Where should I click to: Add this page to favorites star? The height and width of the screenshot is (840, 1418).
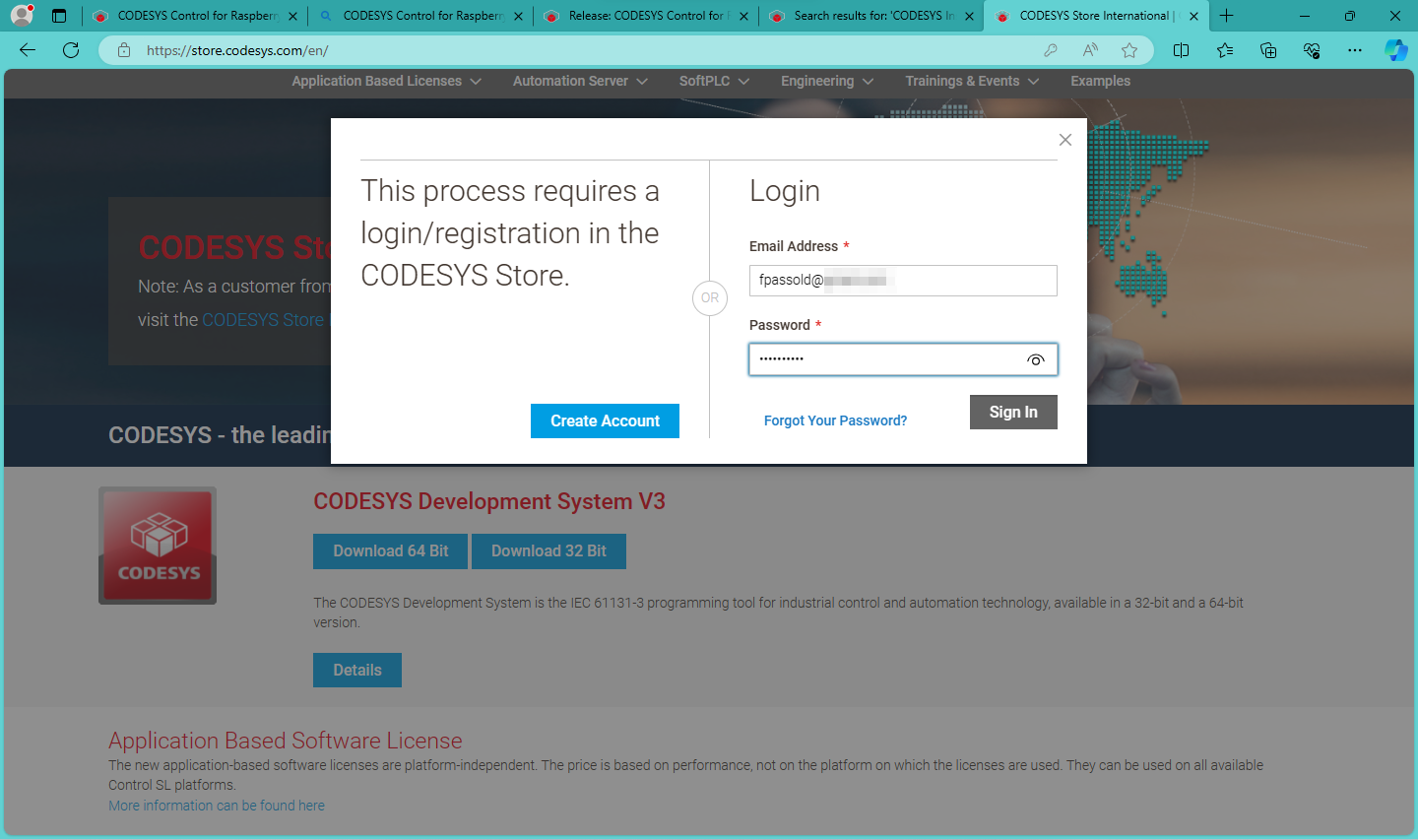click(x=1129, y=50)
